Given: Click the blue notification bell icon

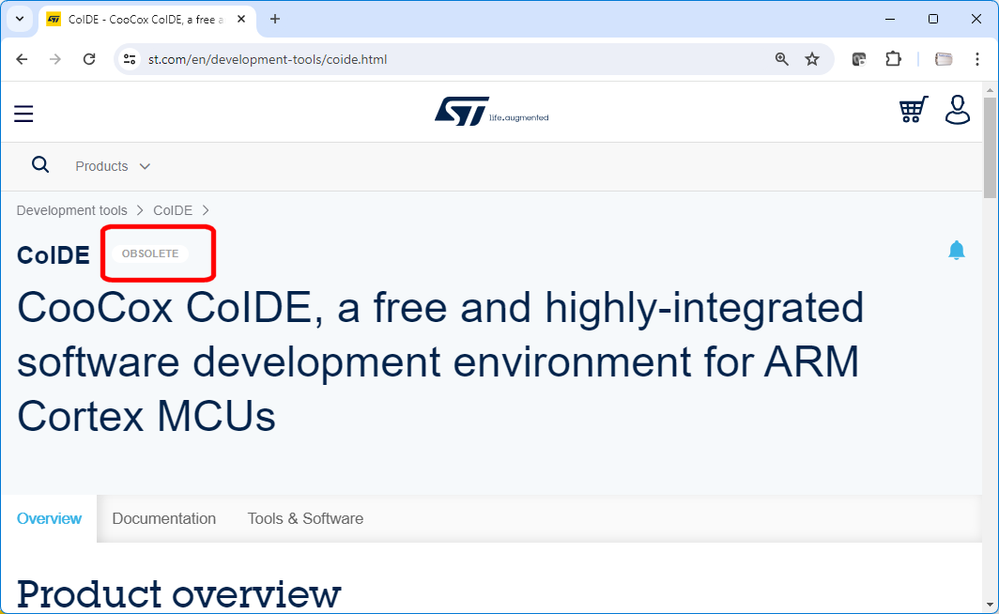Looking at the screenshot, I should coord(956,250).
